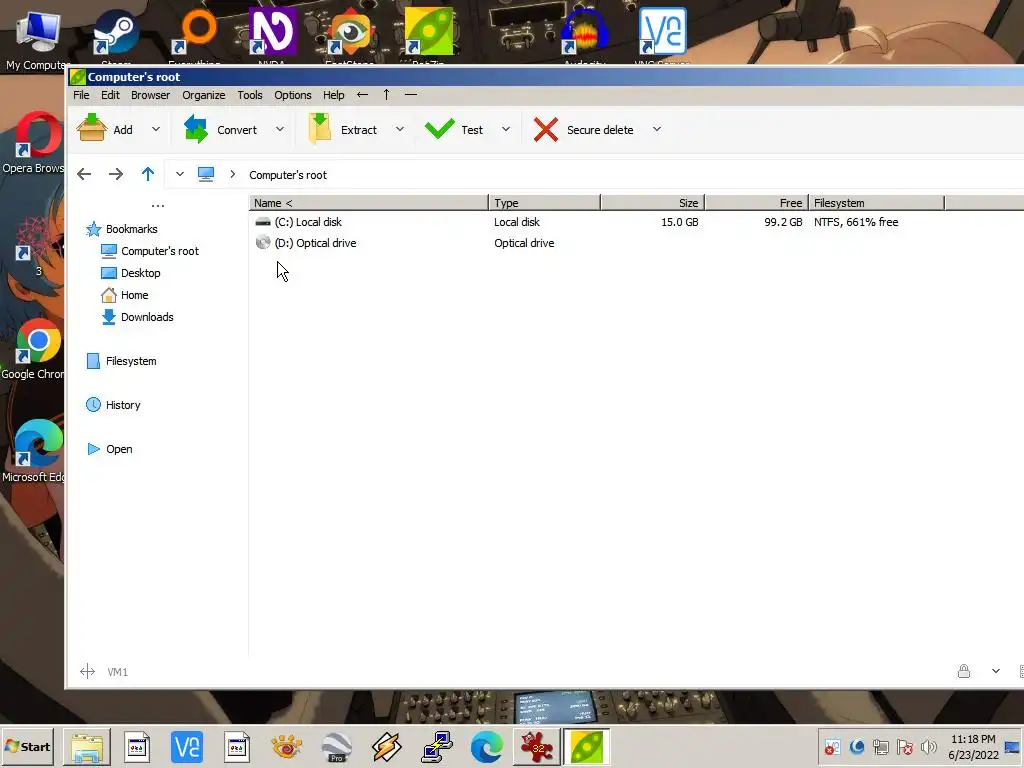Open the Audacity desktop shortcut

(584, 37)
